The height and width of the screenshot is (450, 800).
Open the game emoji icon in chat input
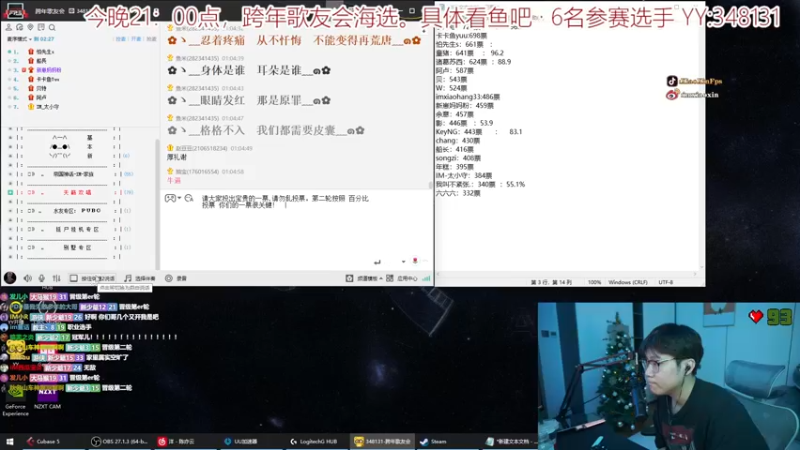pos(170,198)
